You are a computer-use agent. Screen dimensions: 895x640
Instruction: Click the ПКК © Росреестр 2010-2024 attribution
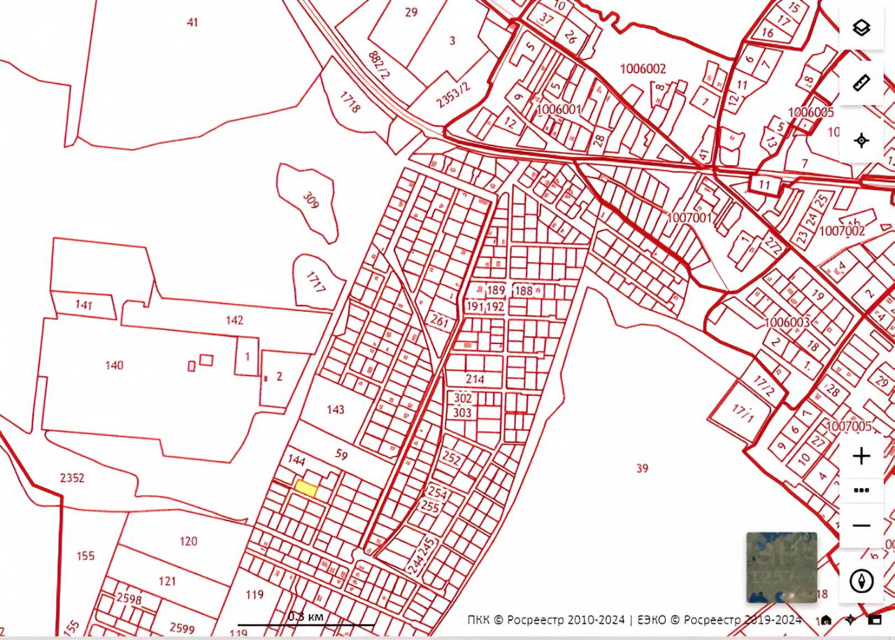(546, 621)
